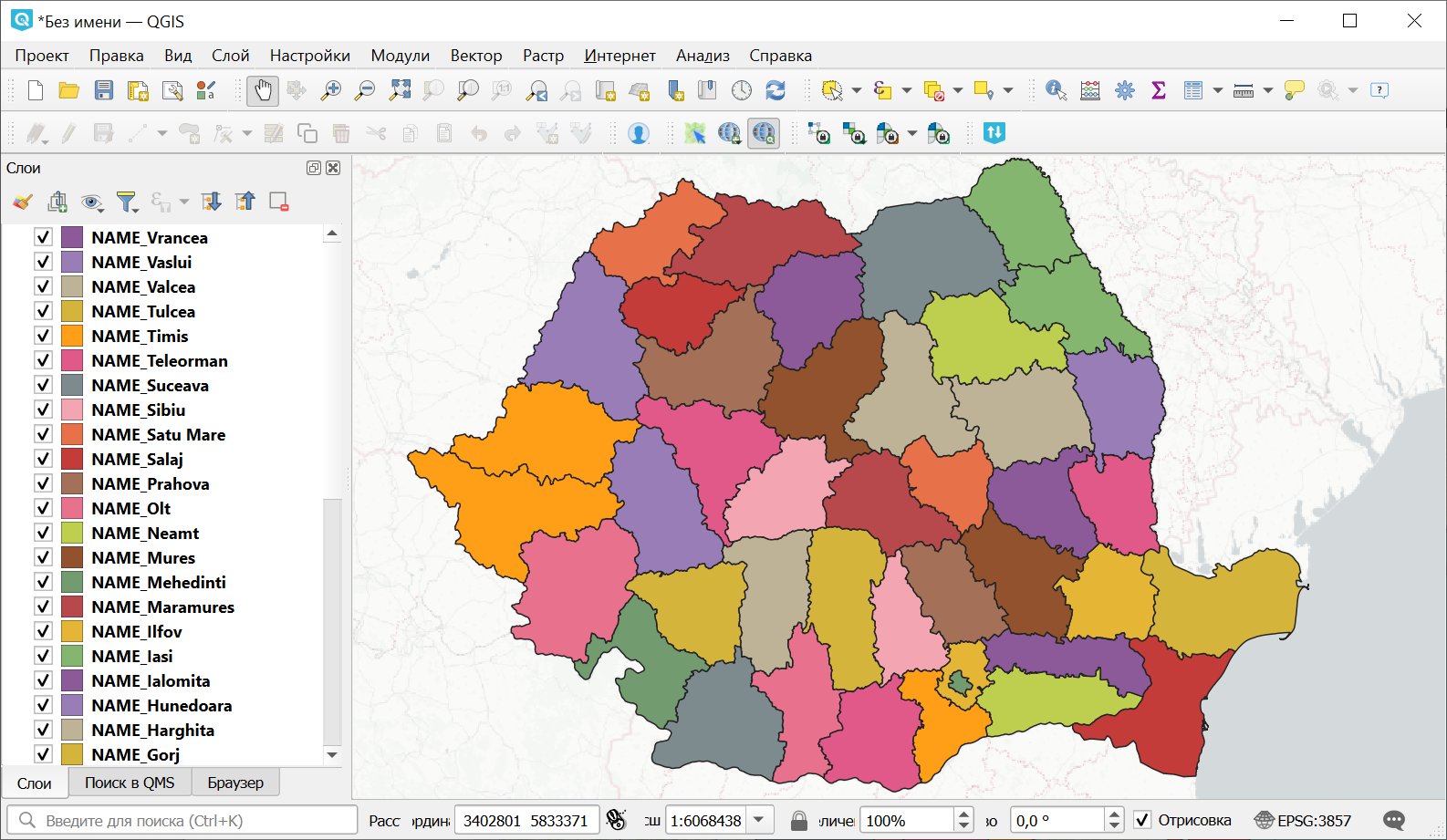Image resolution: width=1447 pixels, height=840 pixels.
Task: Open the Вектор menu
Action: tap(475, 56)
